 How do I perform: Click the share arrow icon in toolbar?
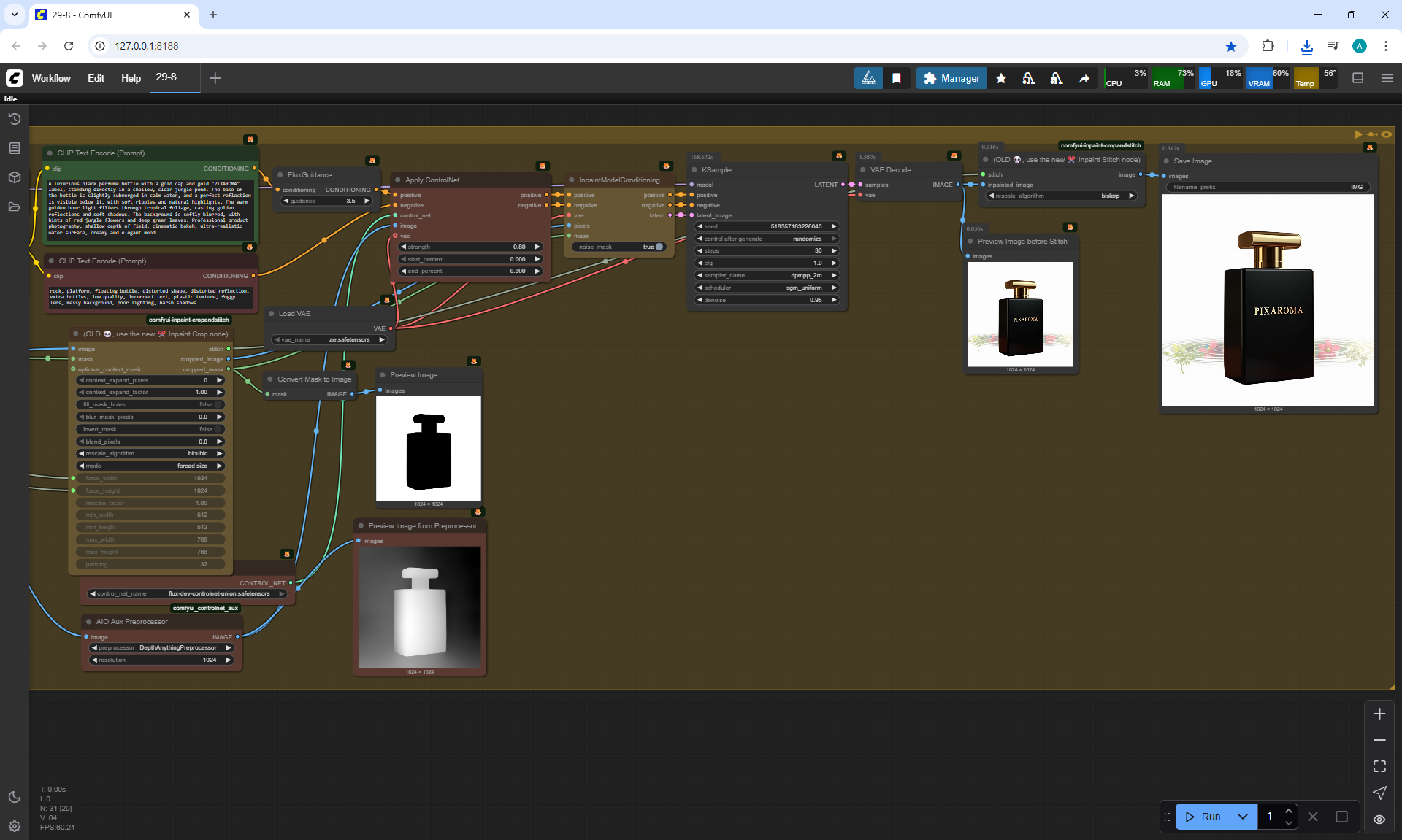click(1084, 78)
